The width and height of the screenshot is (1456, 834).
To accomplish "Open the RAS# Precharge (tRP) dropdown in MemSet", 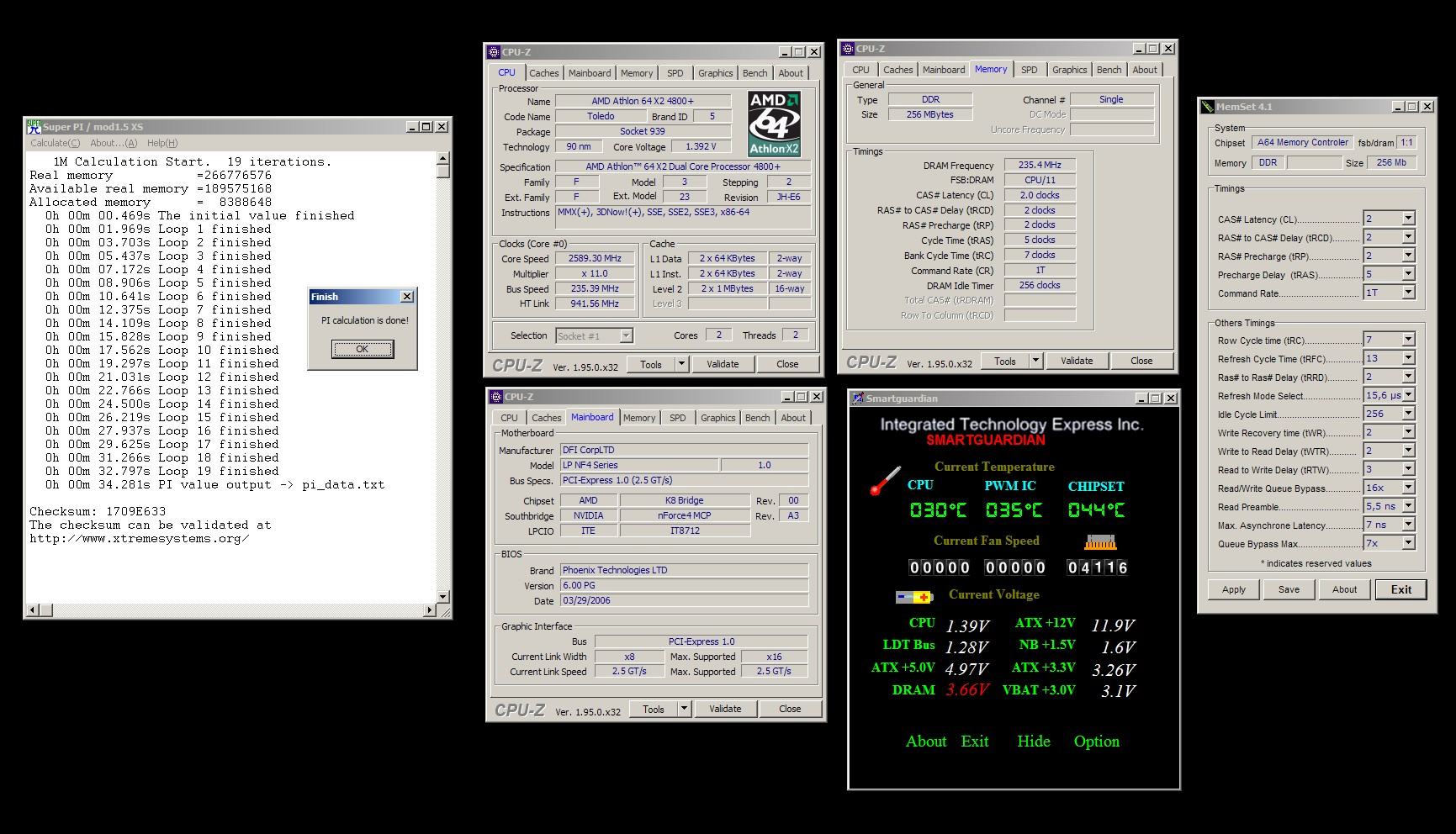I will click(x=1407, y=256).
